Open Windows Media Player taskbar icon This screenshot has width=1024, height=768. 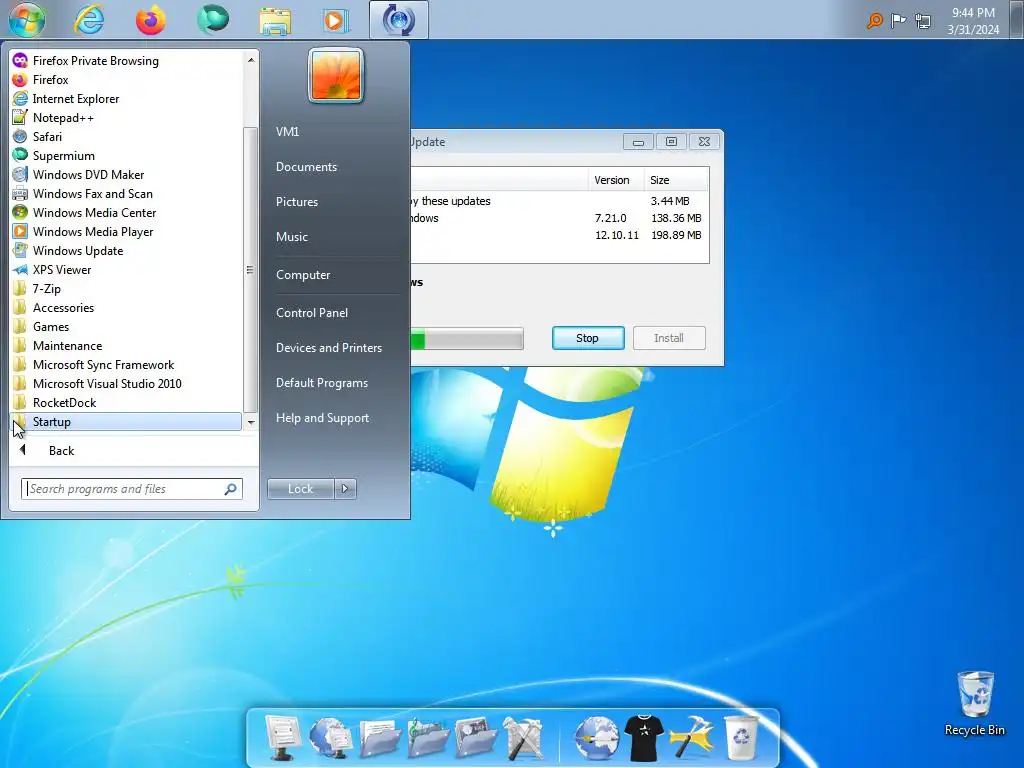[336, 20]
